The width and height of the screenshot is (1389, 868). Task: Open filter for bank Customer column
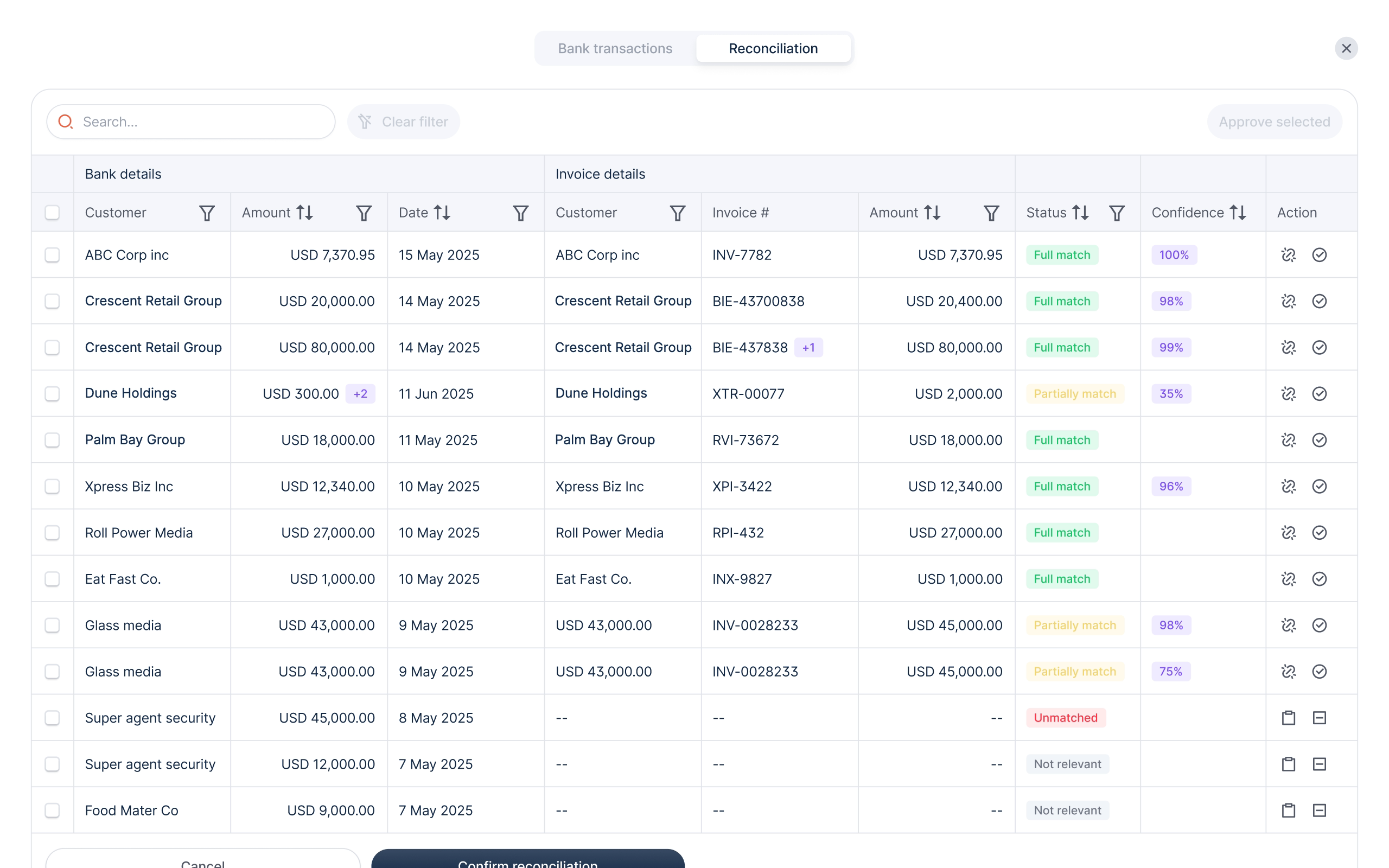(x=207, y=213)
